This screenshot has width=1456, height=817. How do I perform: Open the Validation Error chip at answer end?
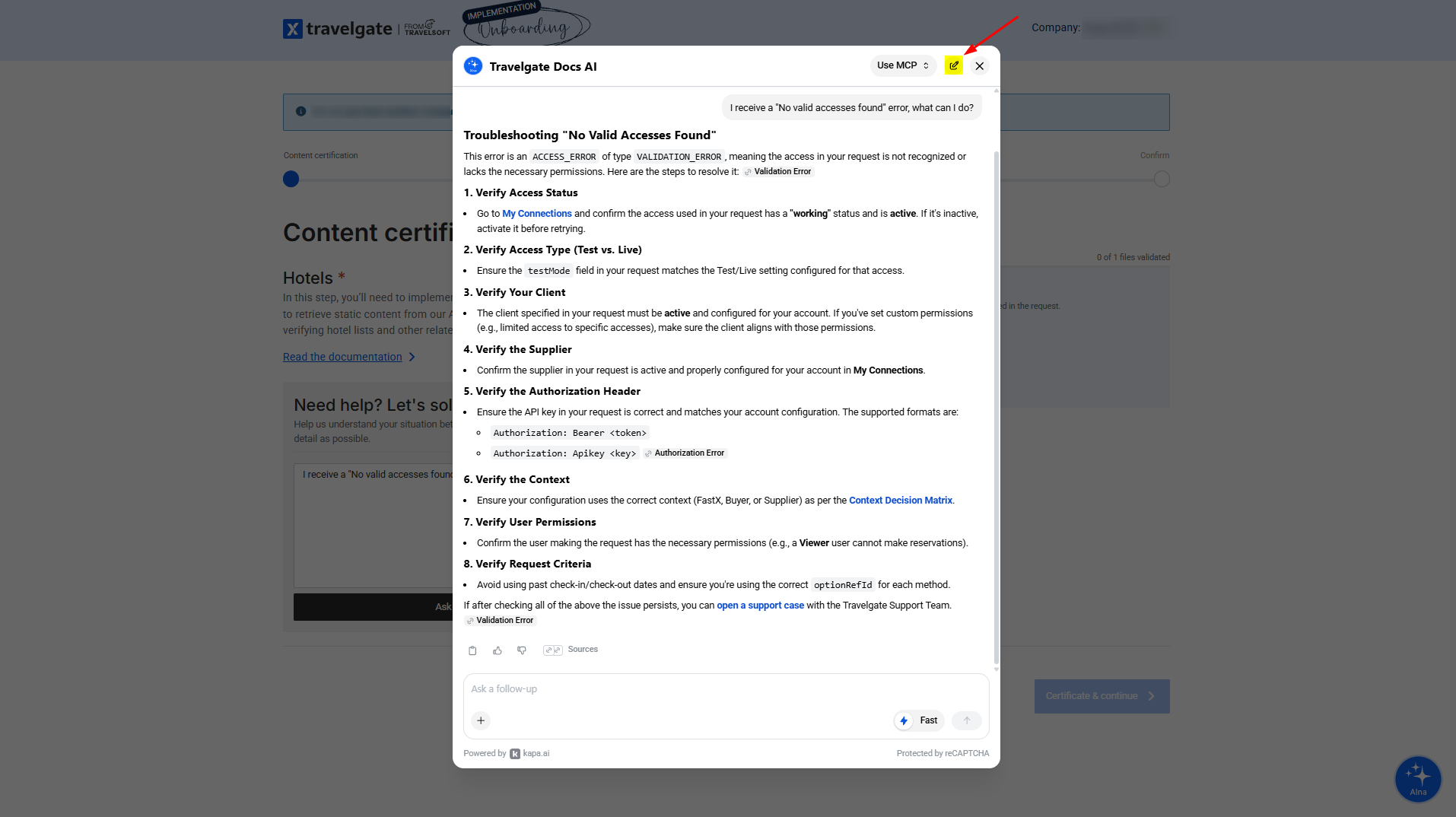(x=501, y=621)
